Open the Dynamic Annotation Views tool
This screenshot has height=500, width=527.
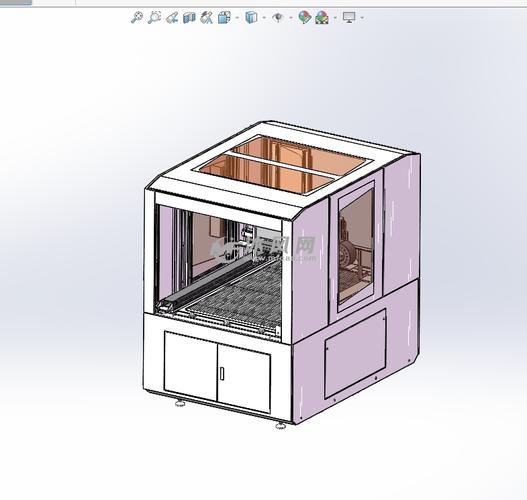pyautogui.click(x=206, y=17)
